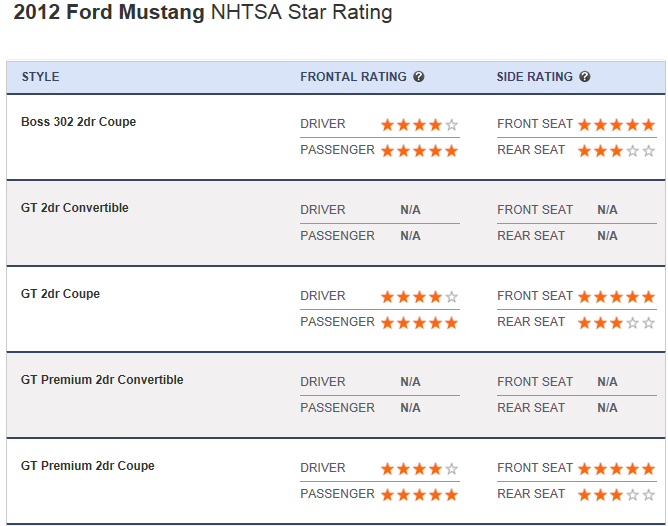
Task: Click GT Premium 2dr Coupe front seat stars
Action: click(616, 469)
